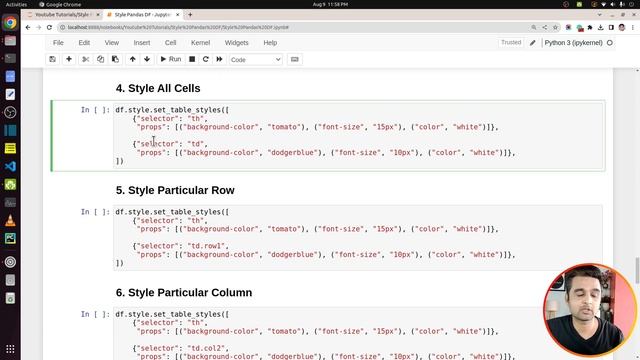The width and height of the screenshot is (640, 360).
Task: Click the page vertical scrollbar thumb
Action: point(637,270)
